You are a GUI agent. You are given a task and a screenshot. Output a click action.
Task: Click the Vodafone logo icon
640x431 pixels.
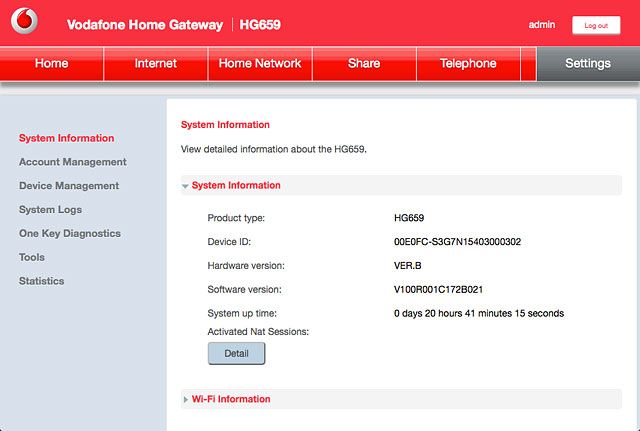[24, 20]
